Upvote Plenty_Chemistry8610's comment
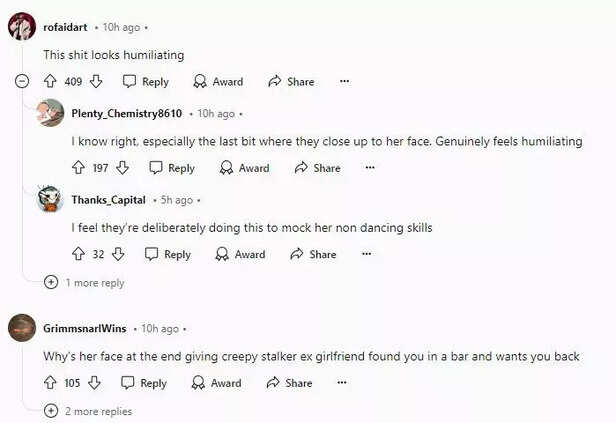Viewport: 616px width, 423px height. point(78,168)
